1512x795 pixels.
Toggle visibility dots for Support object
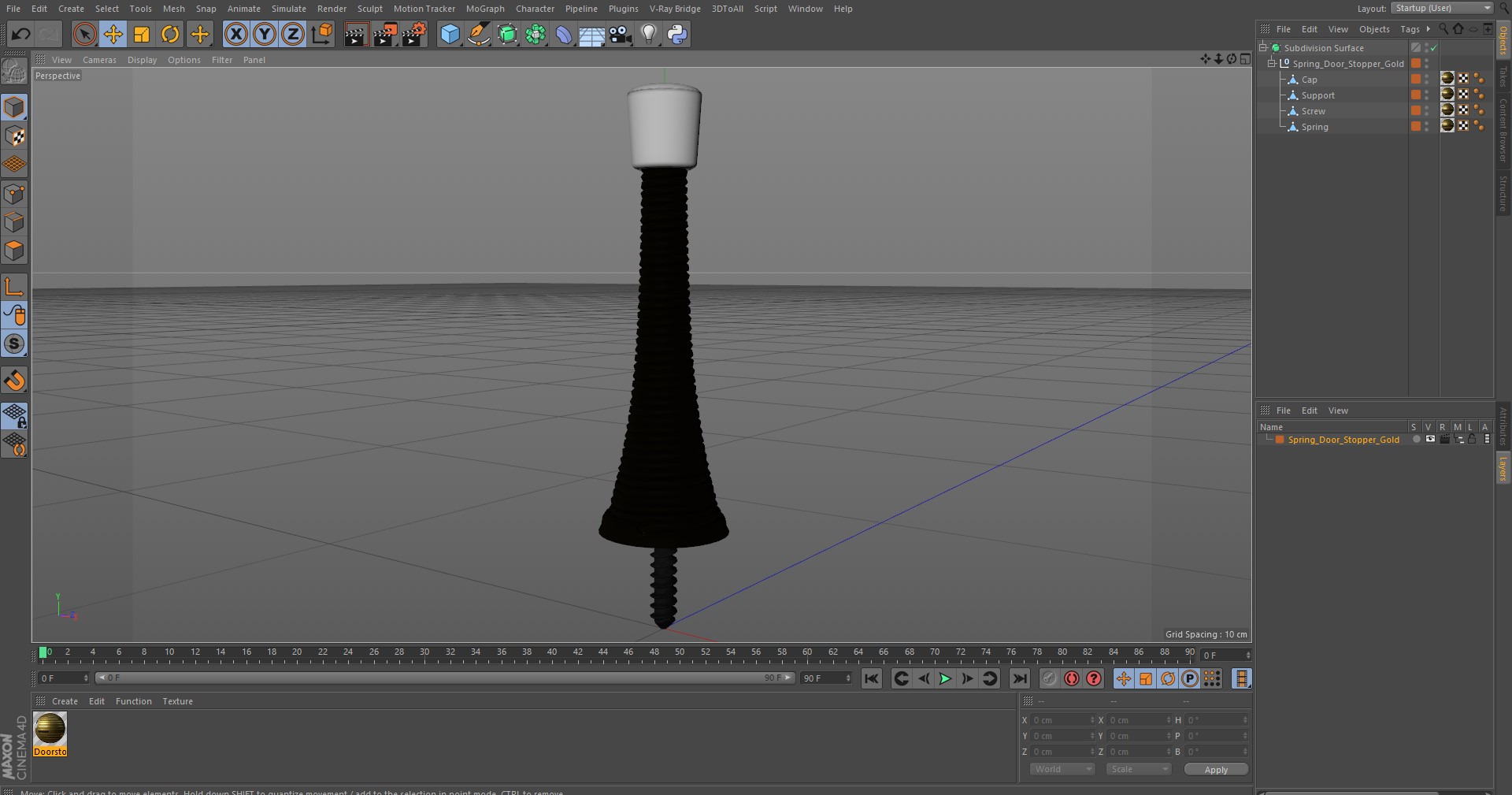pos(1426,95)
